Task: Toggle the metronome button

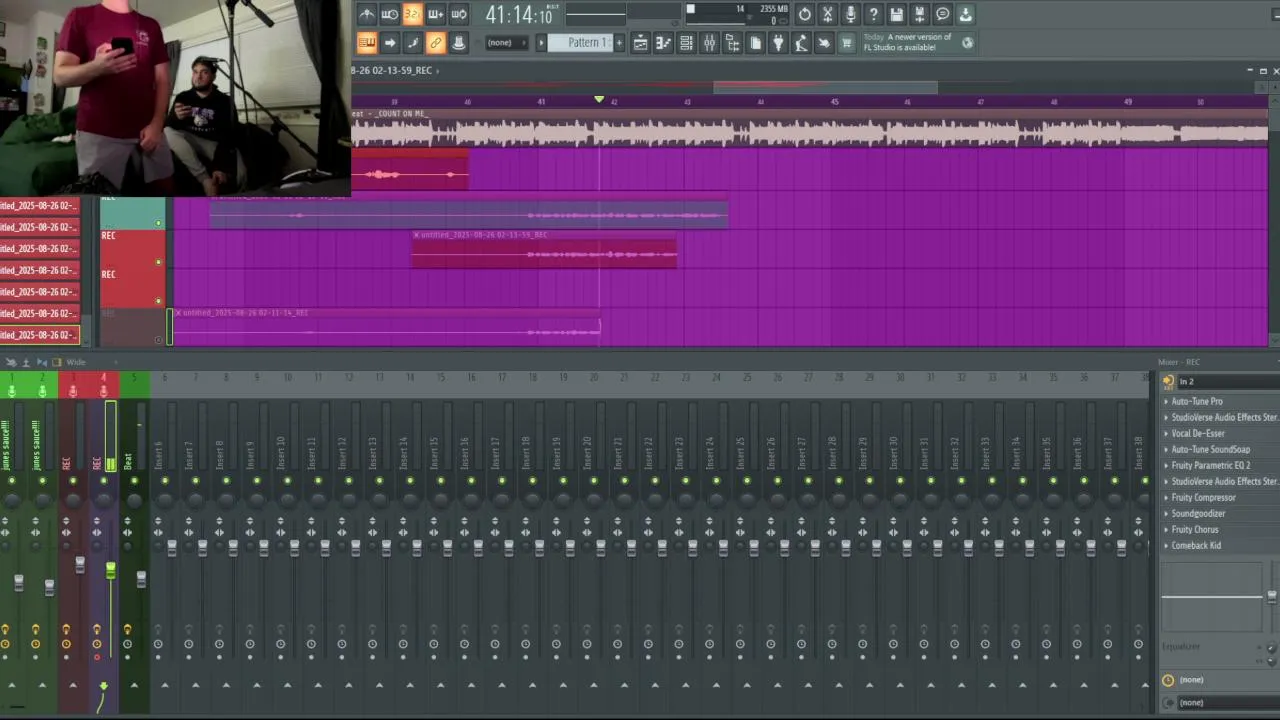Action: click(367, 14)
